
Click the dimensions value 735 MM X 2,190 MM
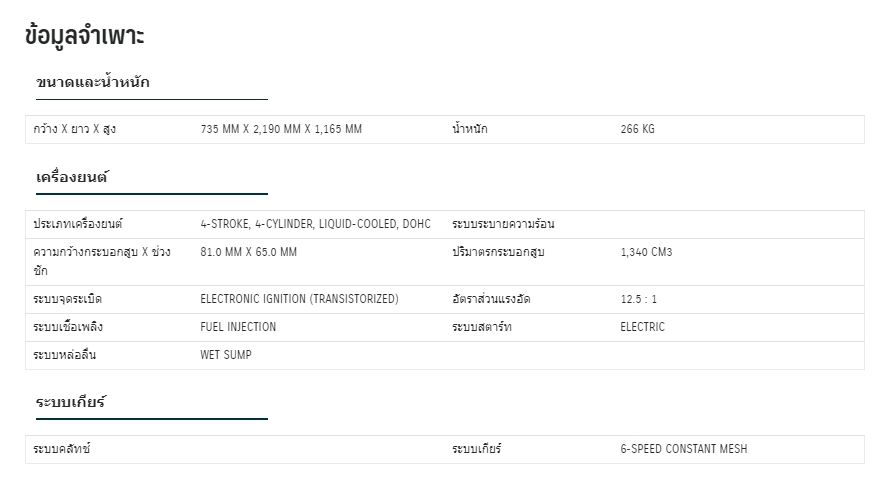pos(281,129)
